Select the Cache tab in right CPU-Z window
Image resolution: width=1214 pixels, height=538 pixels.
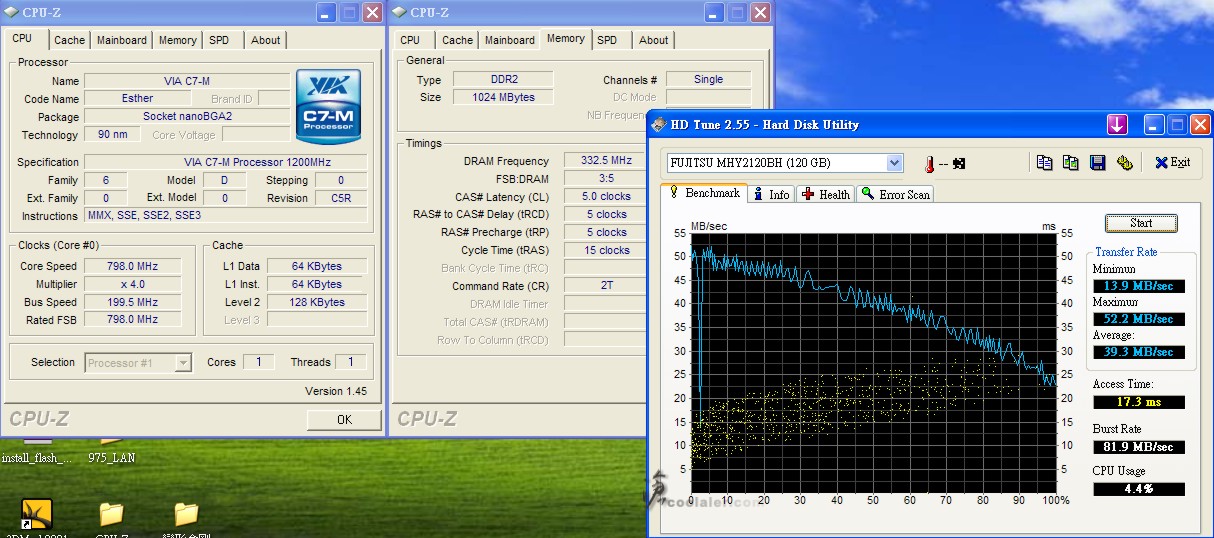(457, 40)
